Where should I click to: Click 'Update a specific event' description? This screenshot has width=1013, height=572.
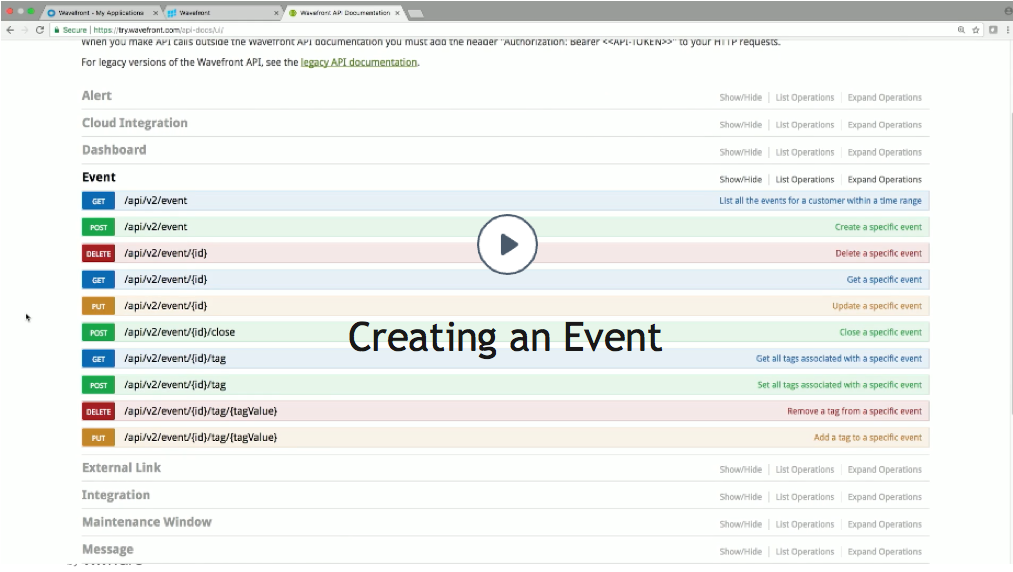pyautogui.click(x=877, y=306)
